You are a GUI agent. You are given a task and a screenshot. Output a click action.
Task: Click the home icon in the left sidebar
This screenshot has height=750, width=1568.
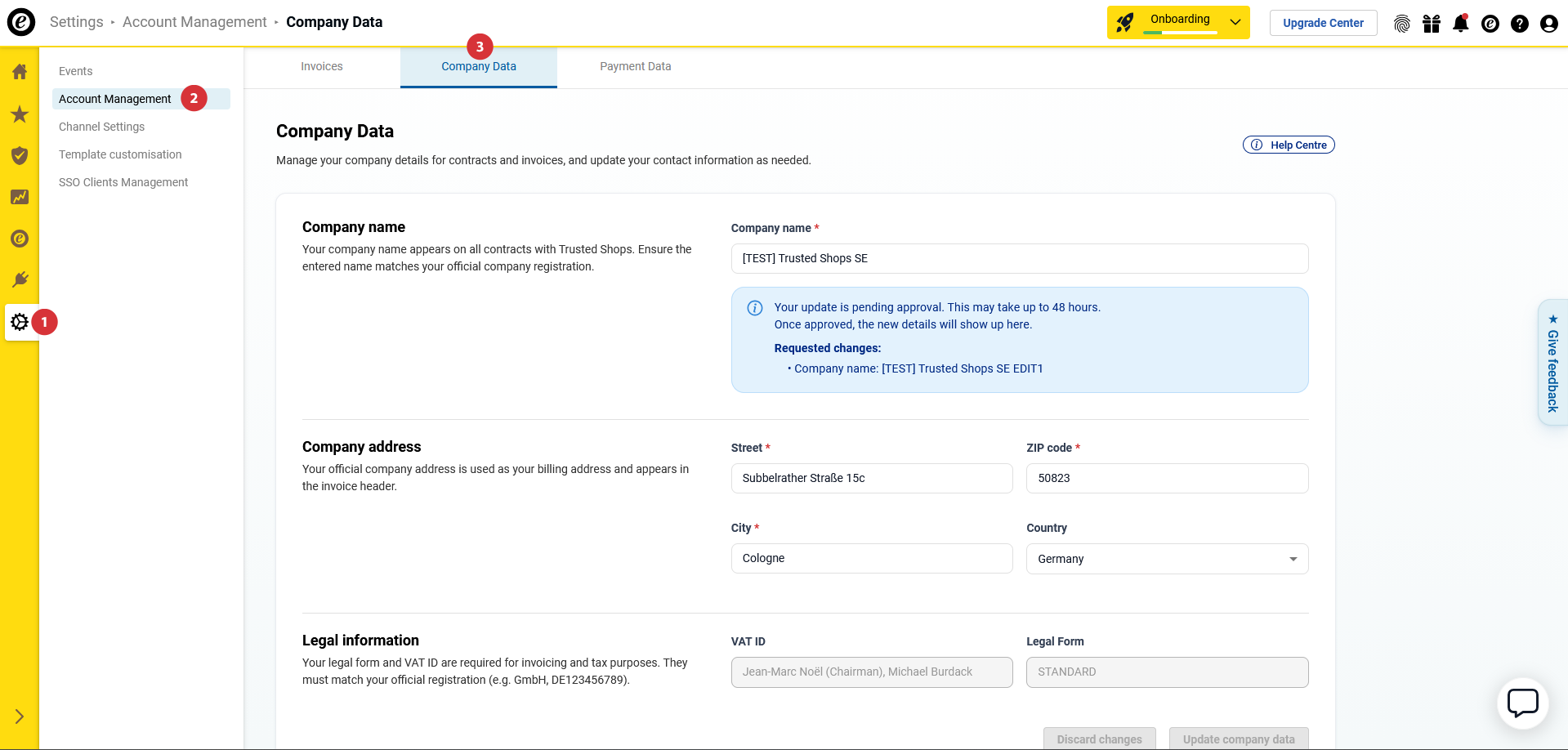[x=20, y=72]
